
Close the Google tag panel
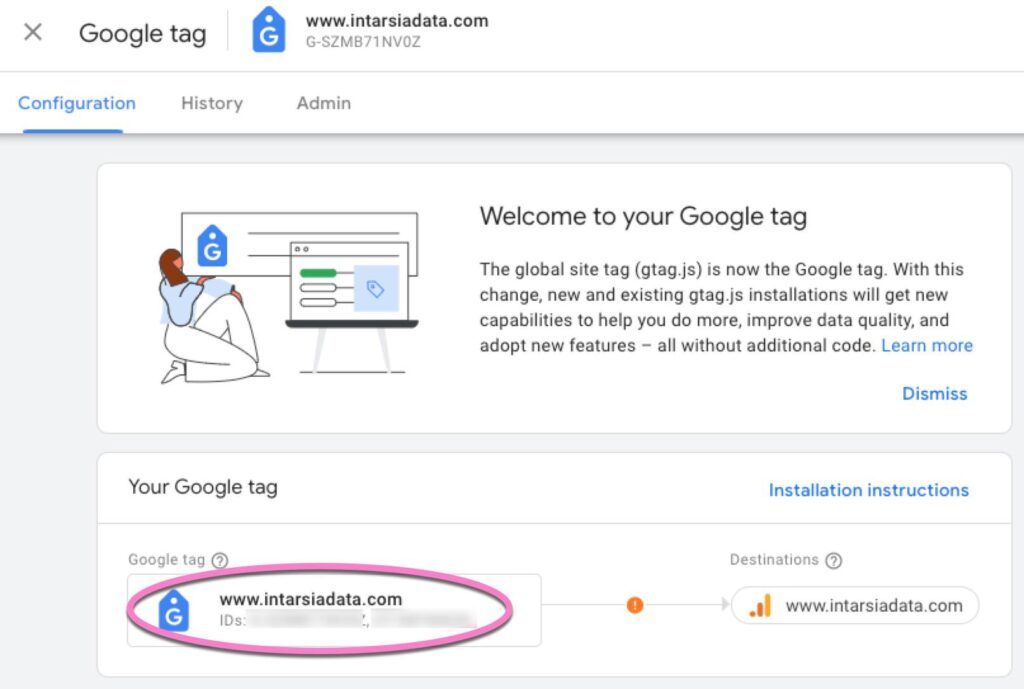[33, 32]
